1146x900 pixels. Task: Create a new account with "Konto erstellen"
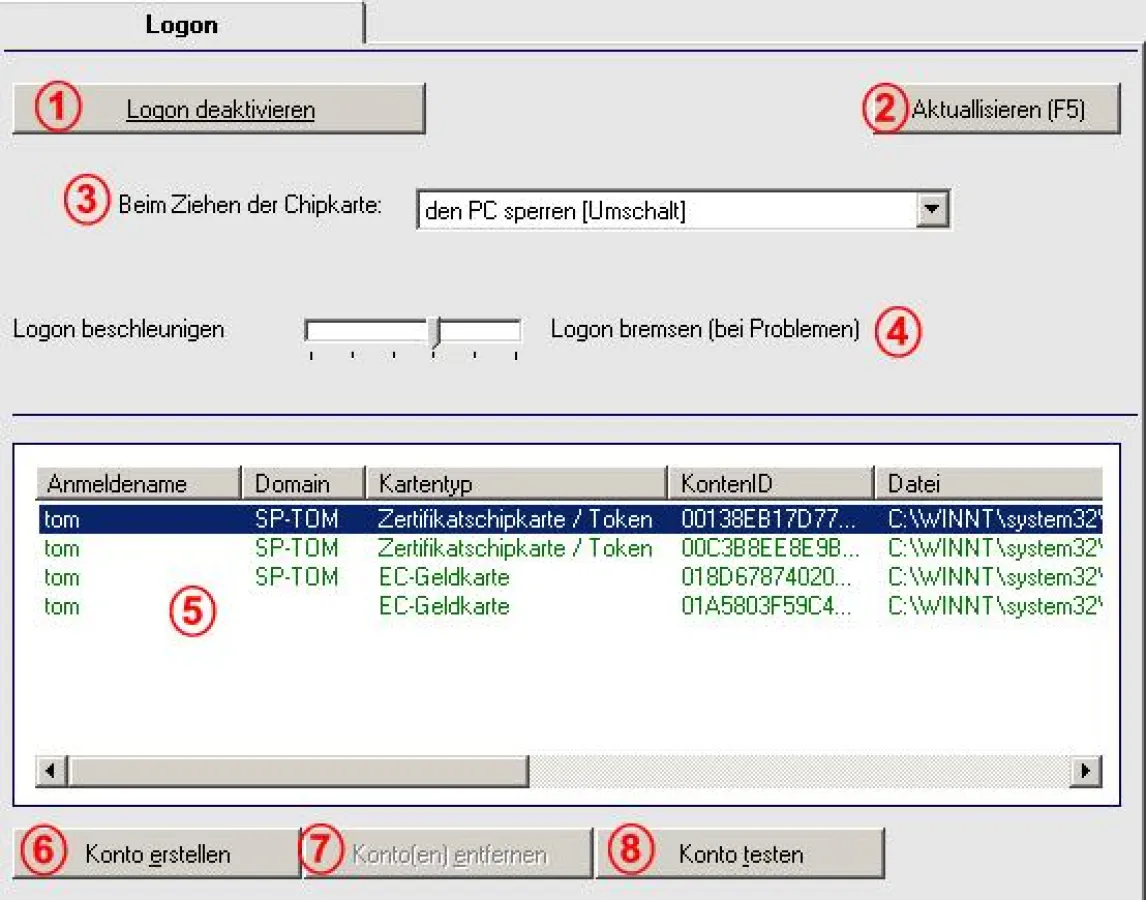pyautogui.click(x=157, y=853)
